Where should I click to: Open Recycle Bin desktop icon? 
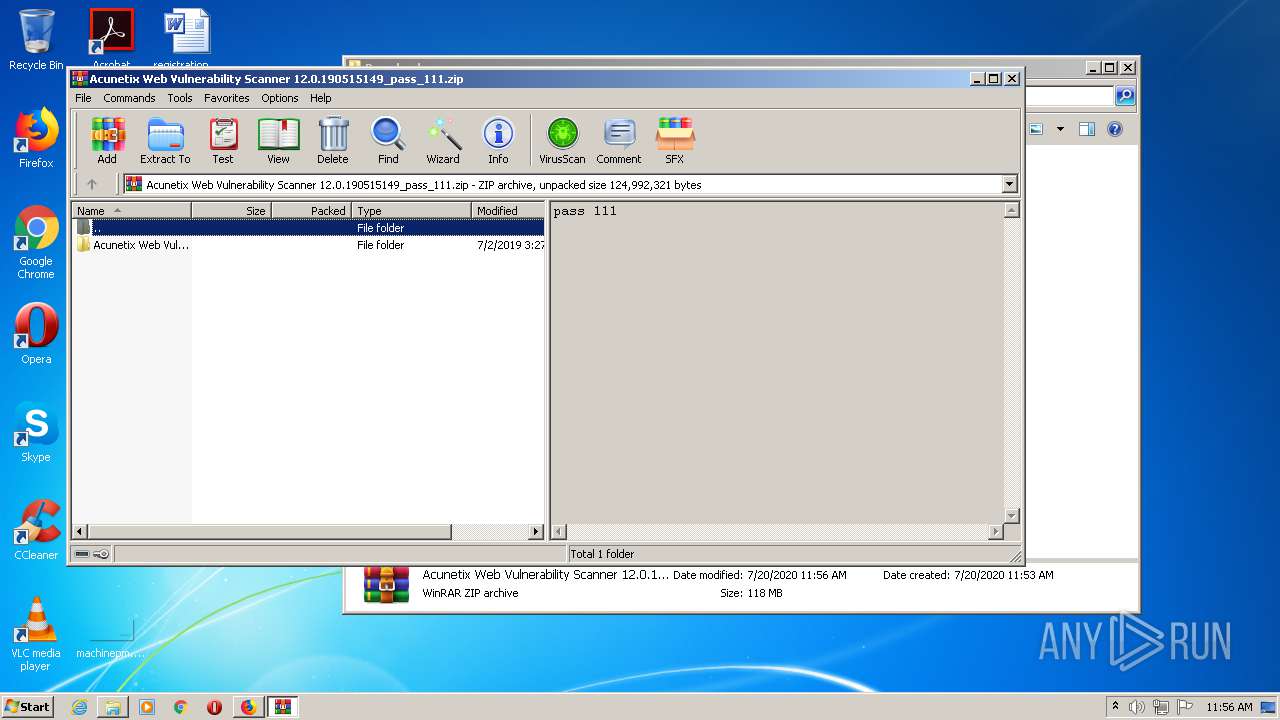tap(36, 40)
